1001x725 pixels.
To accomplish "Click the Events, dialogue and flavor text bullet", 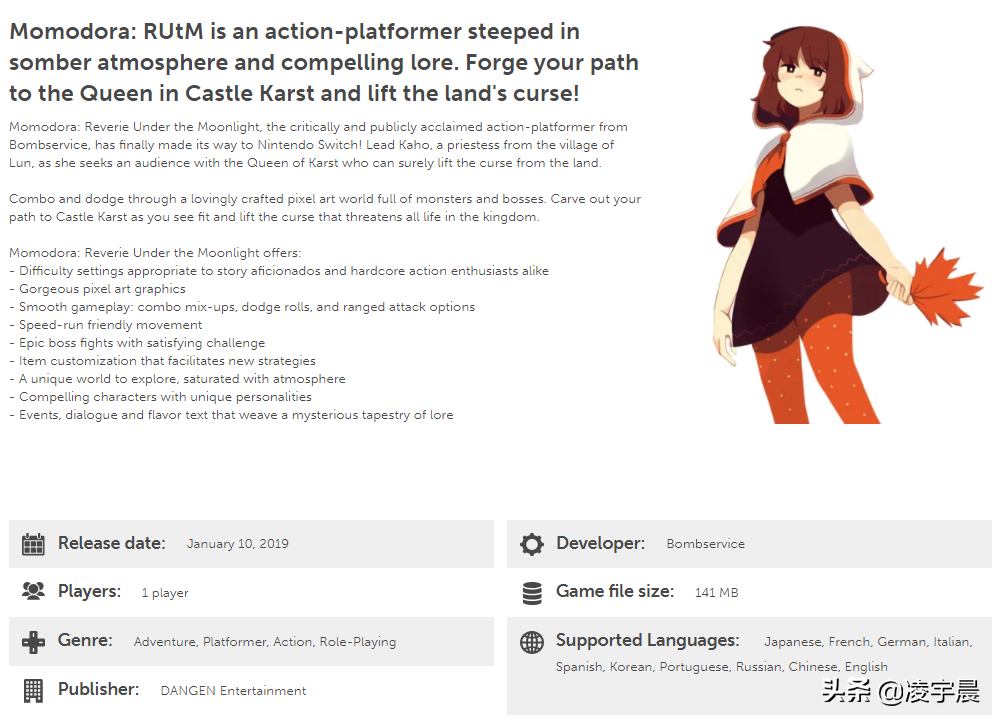I will coord(231,415).
